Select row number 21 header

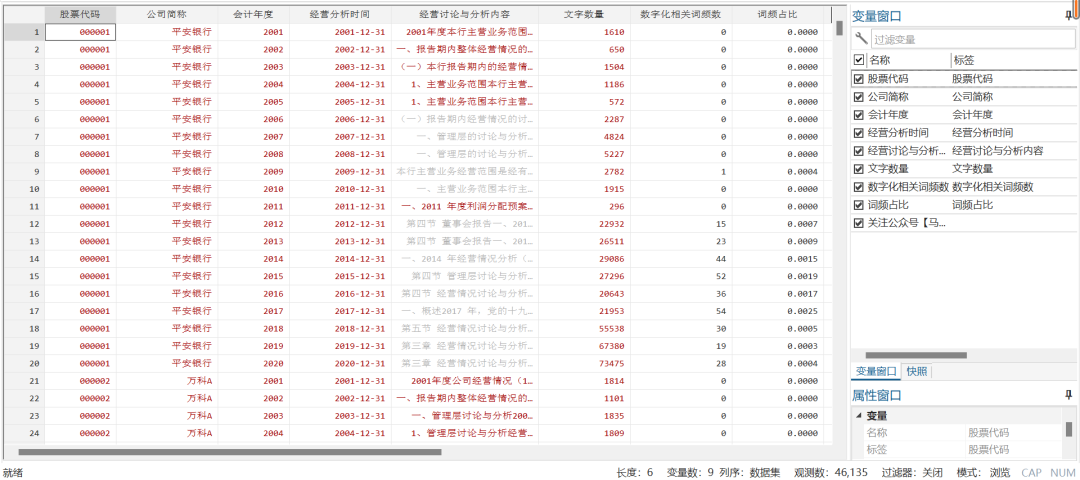[23, 381]
